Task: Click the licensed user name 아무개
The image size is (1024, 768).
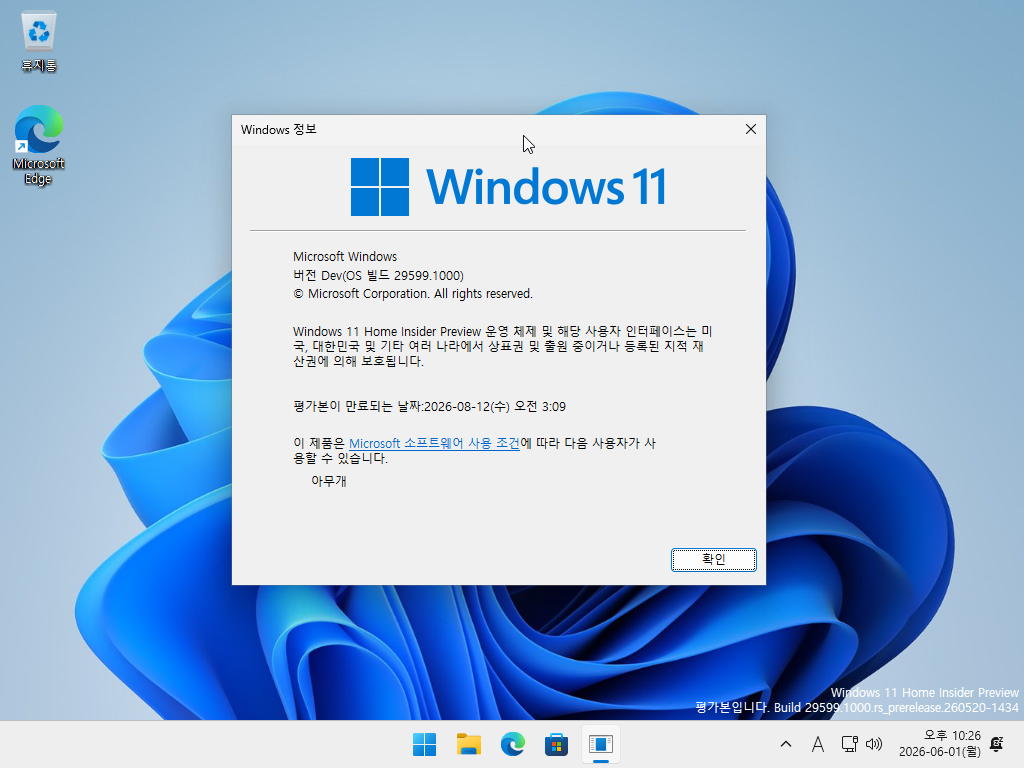Action: click(328, 481)
